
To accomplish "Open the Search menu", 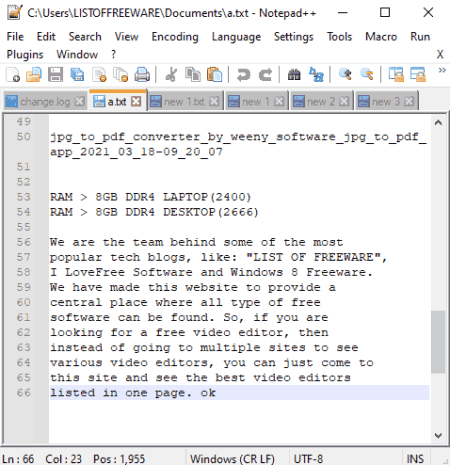I will pyautogui.click(x=85, y=36).
